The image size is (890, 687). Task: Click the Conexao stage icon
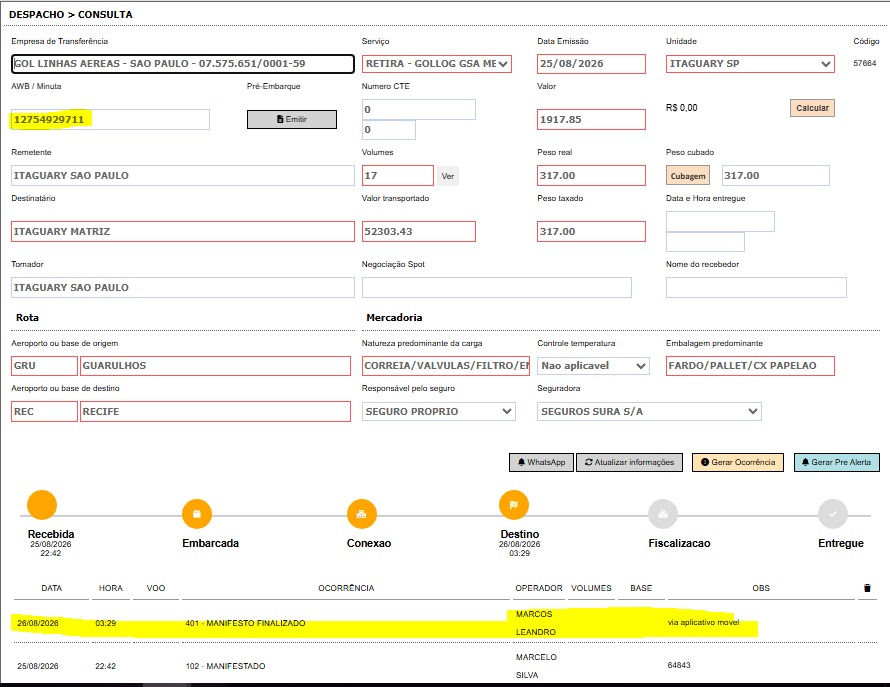pyautogui.click(x=362, y=514)
